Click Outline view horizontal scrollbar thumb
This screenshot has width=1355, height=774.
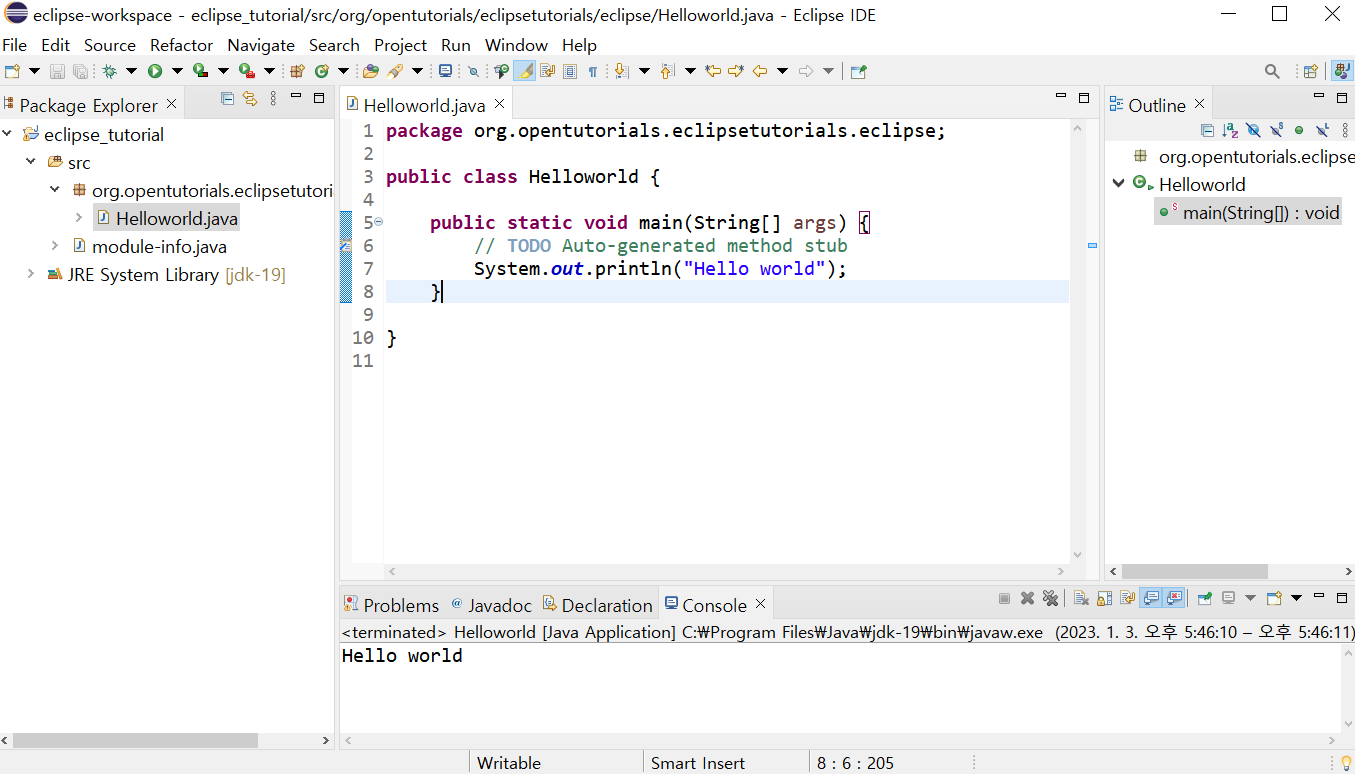point(1194,571)
